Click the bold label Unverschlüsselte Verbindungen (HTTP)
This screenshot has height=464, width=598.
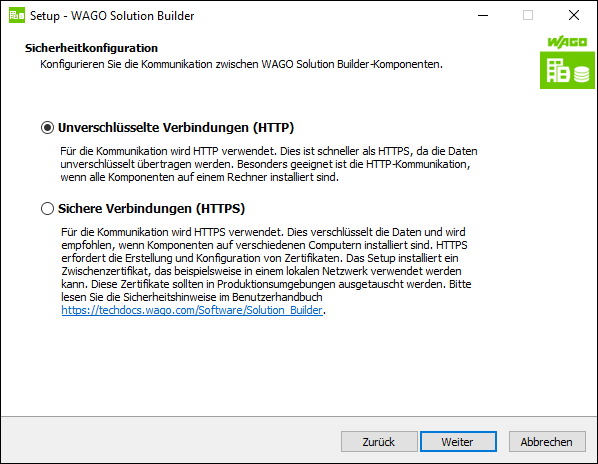[x=176, y=127]
